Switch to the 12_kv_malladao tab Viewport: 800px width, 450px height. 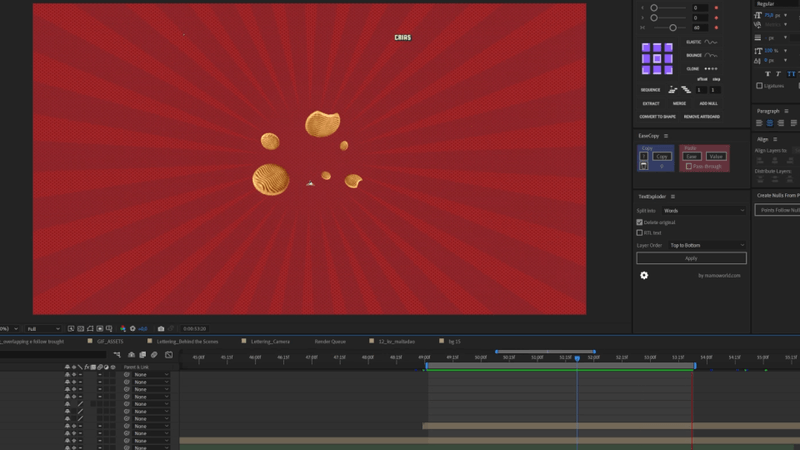pyautogui.click(x=396, y=341)
